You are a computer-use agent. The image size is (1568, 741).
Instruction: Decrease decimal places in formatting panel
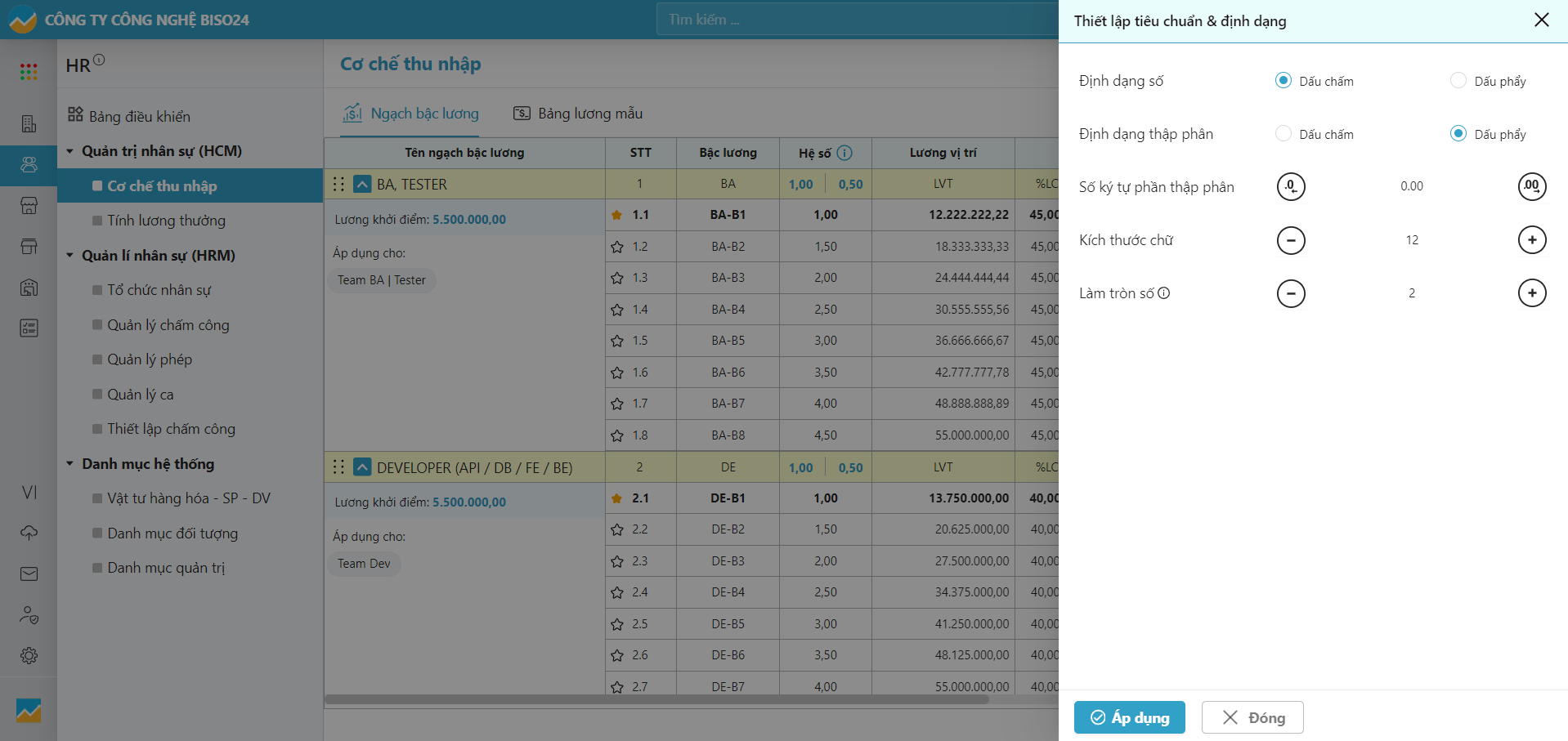pyautogui.click(x=1291, y=187)
